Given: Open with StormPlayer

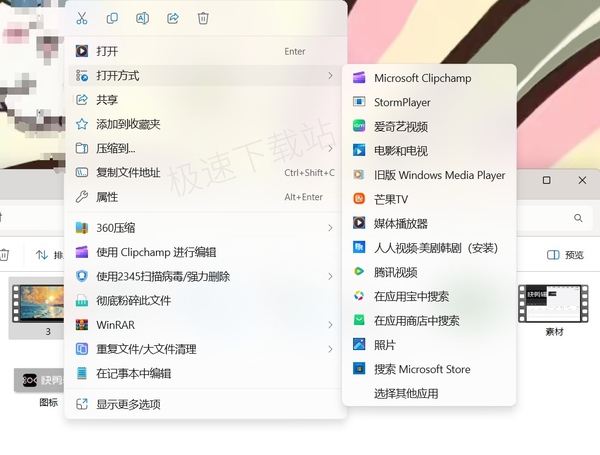Looking at the screenshot, I should pos(429,102).
